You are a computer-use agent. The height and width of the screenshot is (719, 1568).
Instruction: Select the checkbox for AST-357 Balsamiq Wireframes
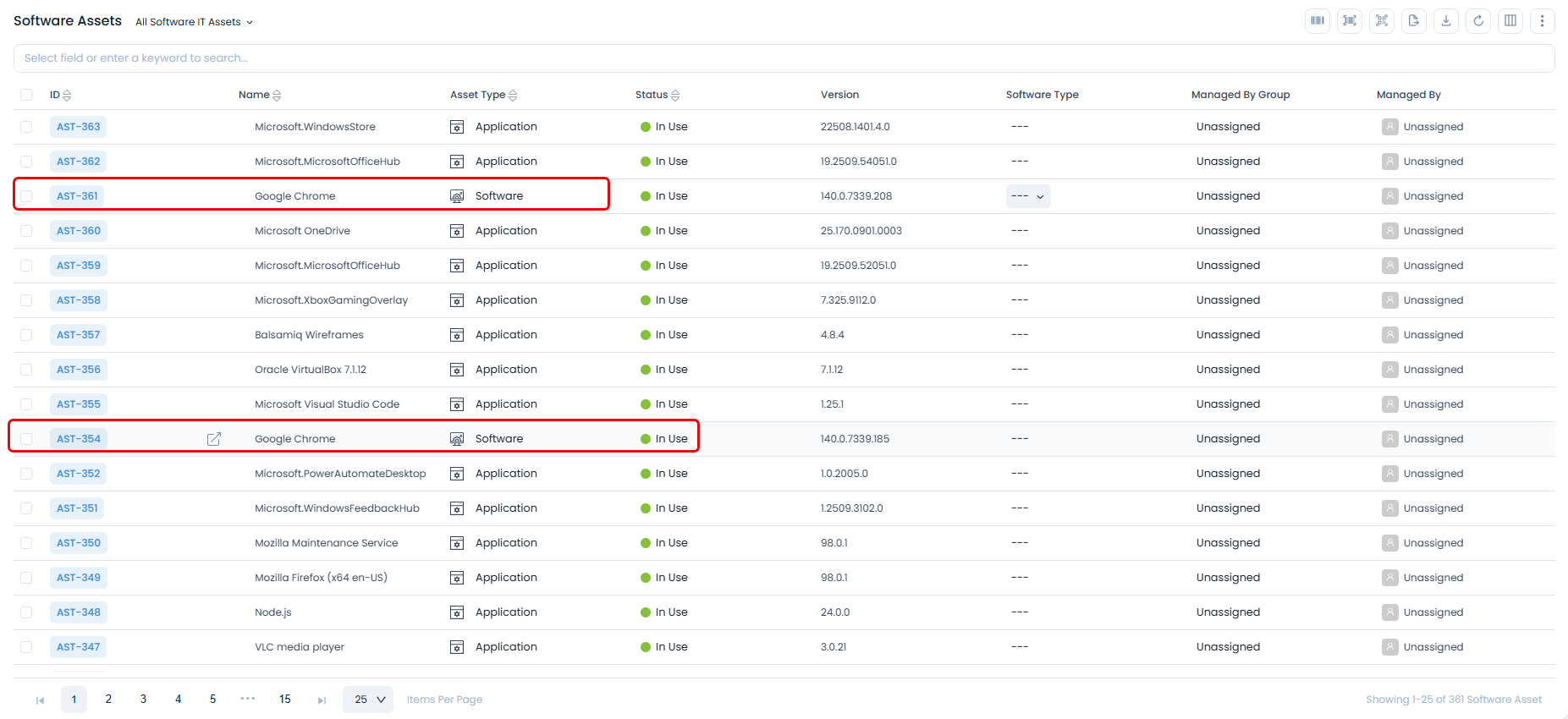(26, 335)
